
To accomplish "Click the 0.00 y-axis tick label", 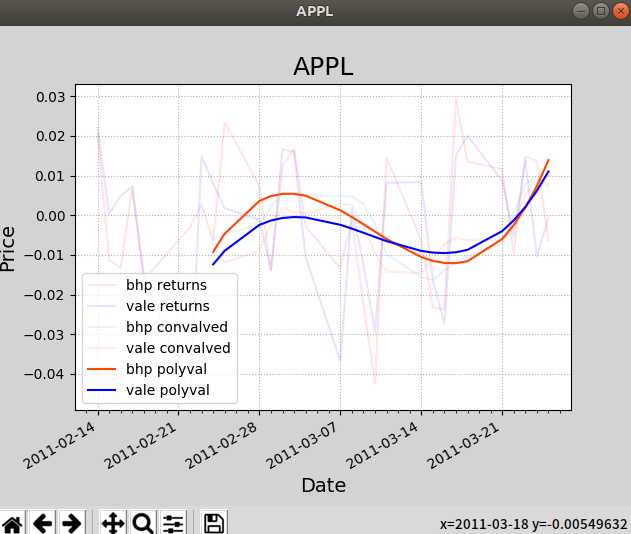I will (x=50, y=216).
